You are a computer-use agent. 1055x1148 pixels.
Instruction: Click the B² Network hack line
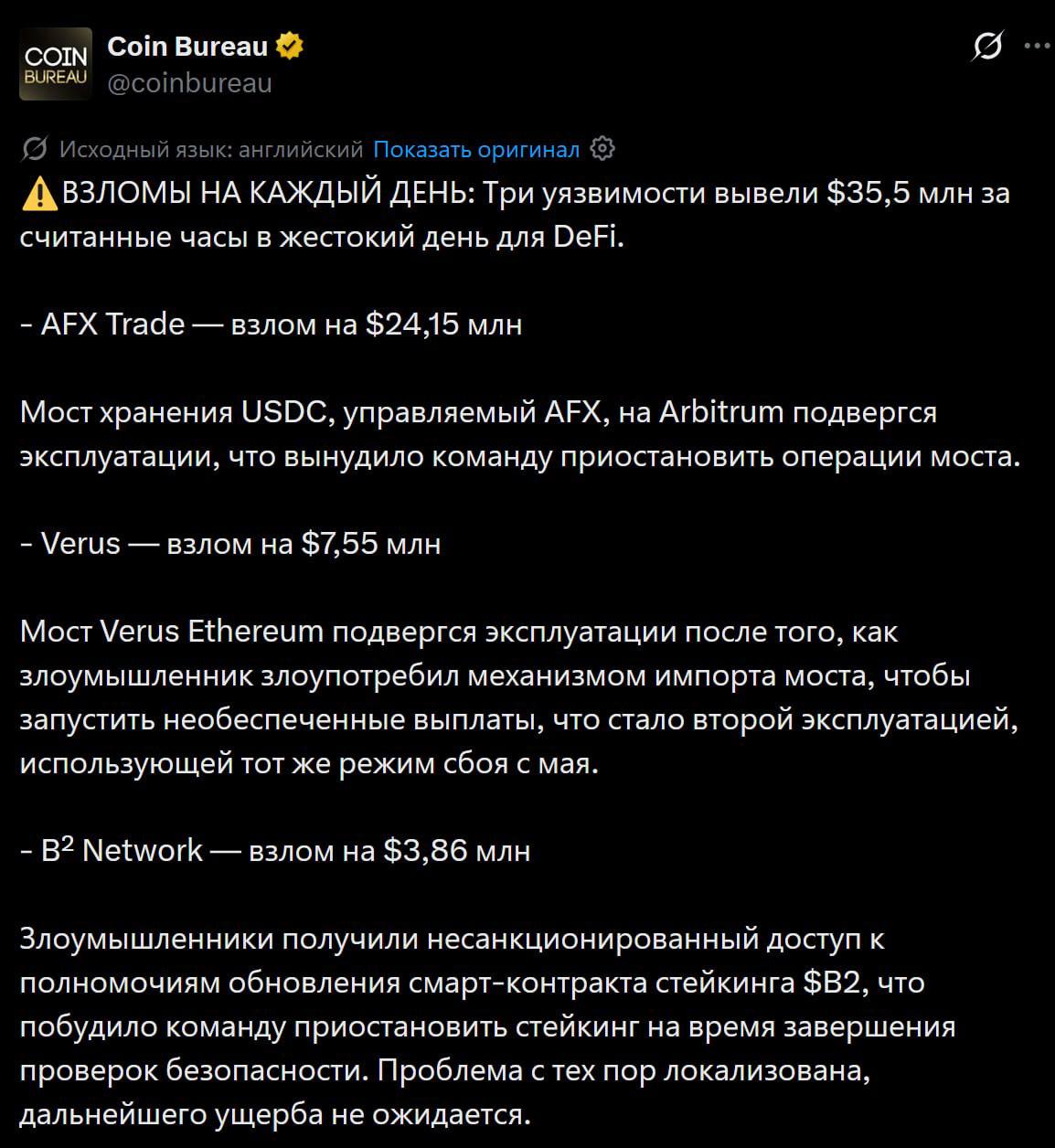tap(275, 851)
